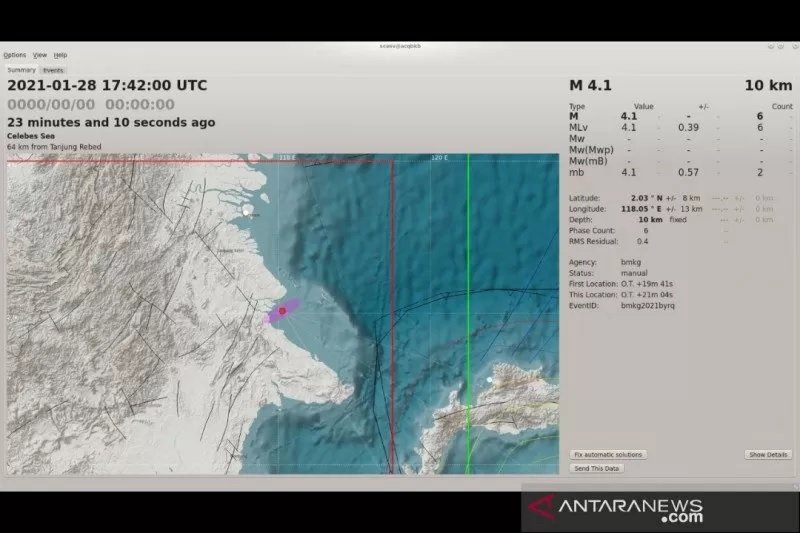The height and width of the screenshot is (533, 800).
Task: Click the white city marker on the southeastern peninsula
Action: coord(489,380)
